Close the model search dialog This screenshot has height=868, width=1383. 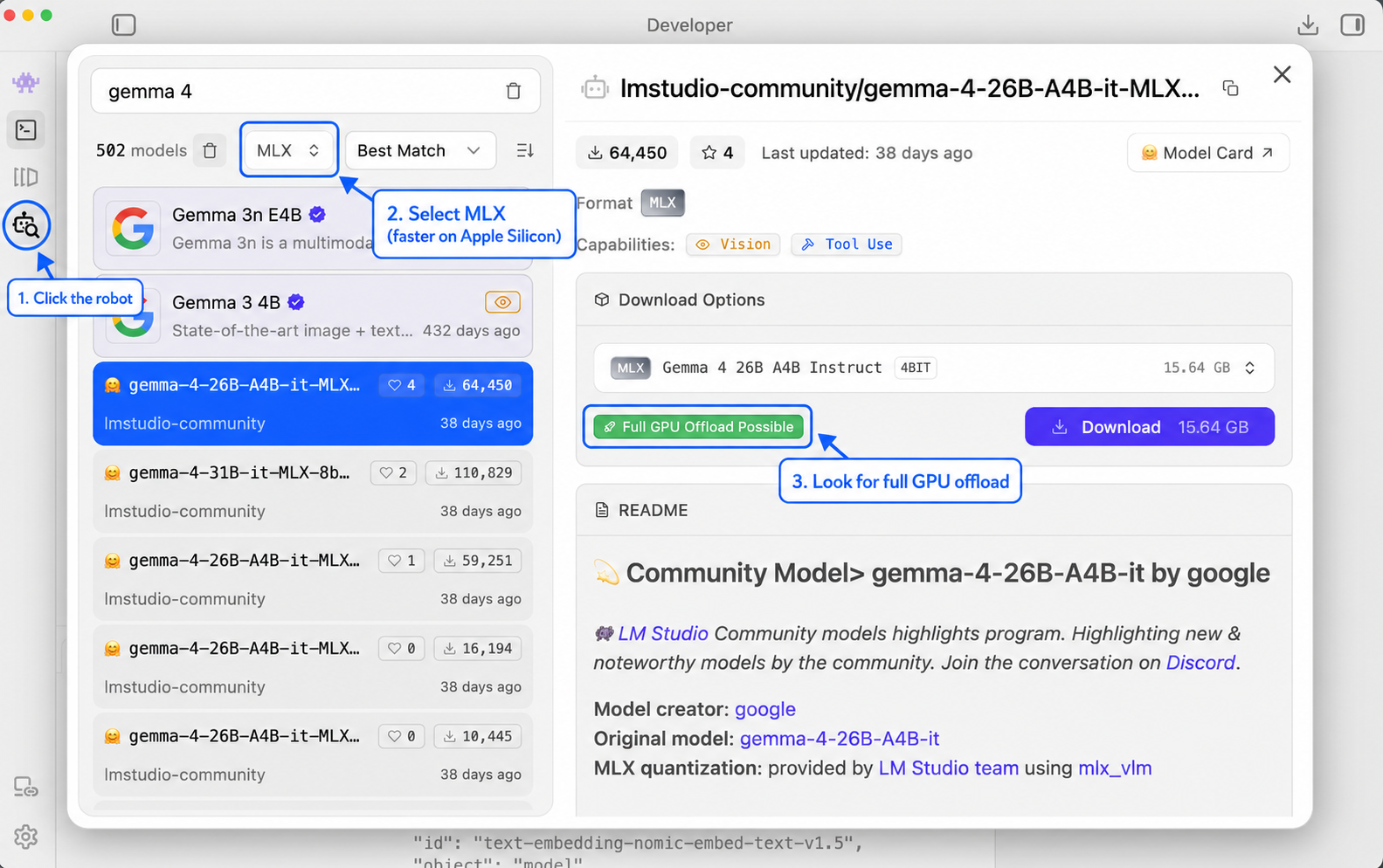1282,75
